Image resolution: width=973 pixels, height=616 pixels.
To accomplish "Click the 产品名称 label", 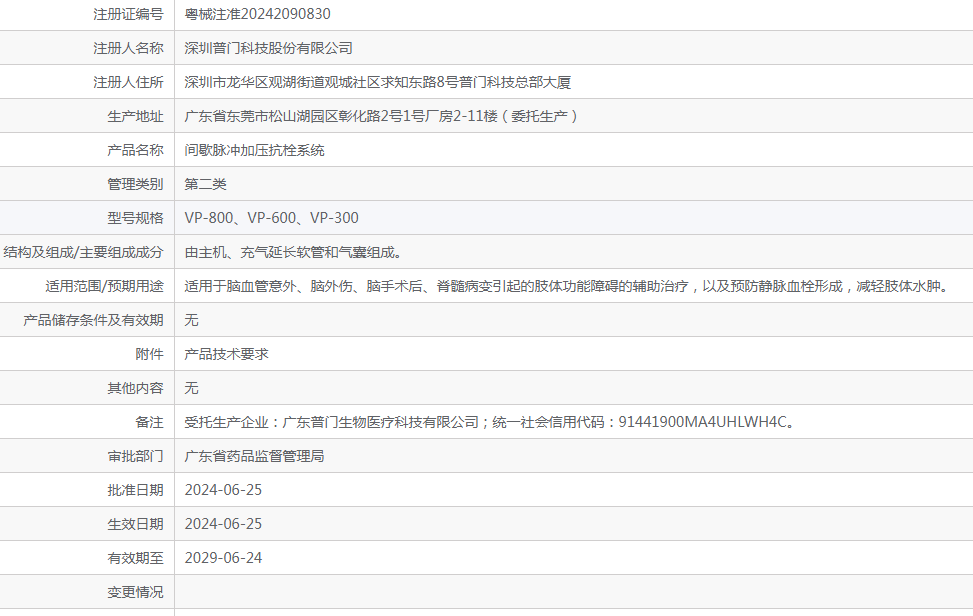I will point(135,150).
